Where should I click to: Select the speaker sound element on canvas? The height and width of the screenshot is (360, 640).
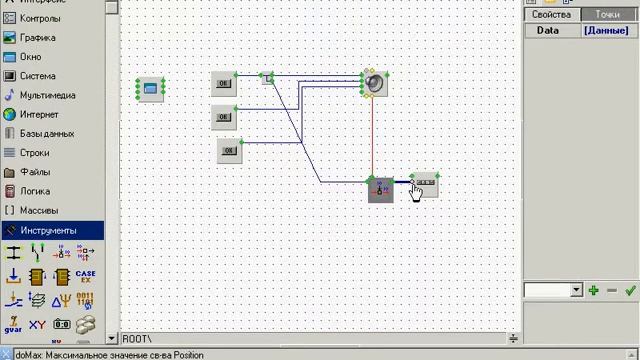(375, 84)
